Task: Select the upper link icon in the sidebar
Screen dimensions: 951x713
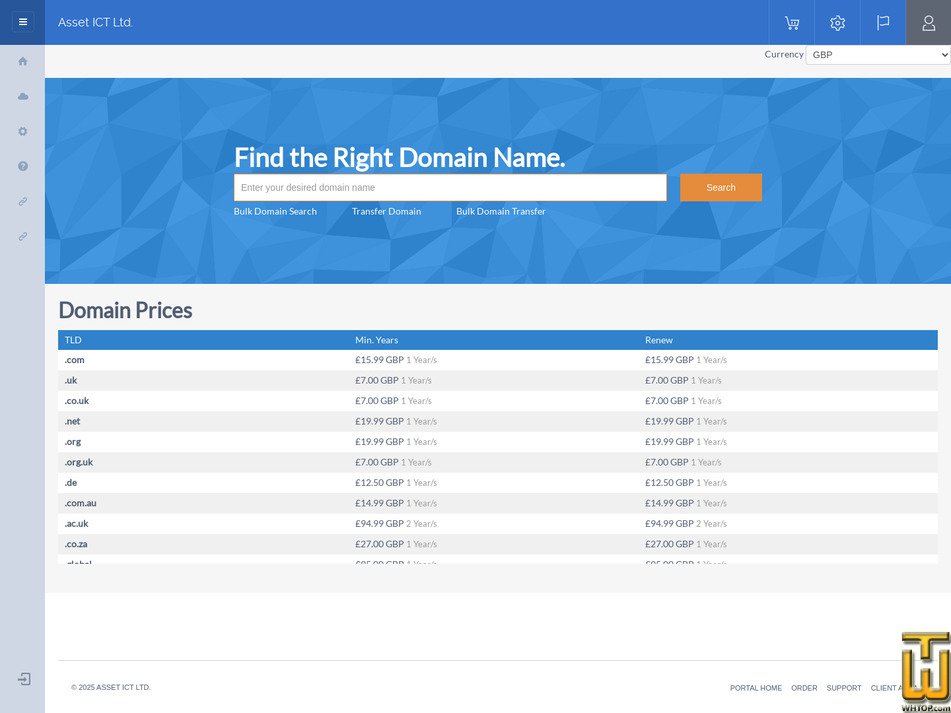Action: click(x=22, y=201)
